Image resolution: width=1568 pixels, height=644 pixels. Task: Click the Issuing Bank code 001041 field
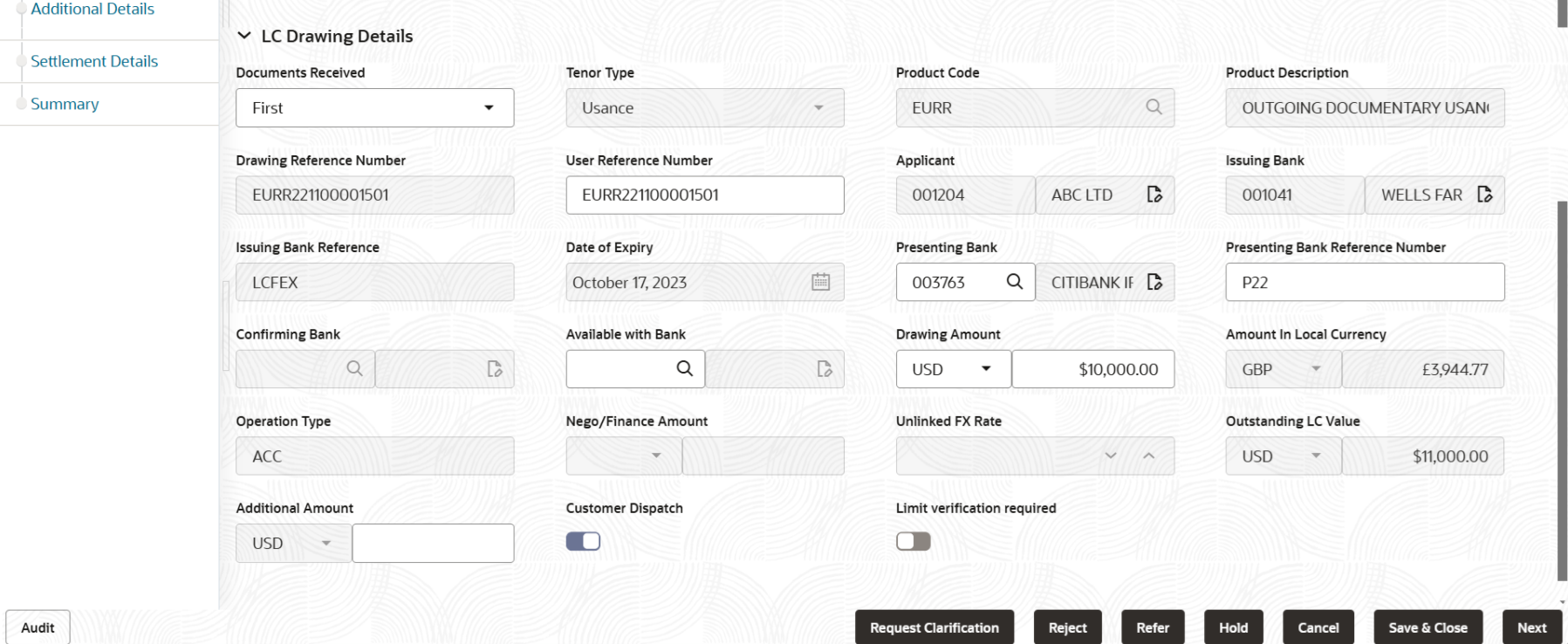(1295, 195)
